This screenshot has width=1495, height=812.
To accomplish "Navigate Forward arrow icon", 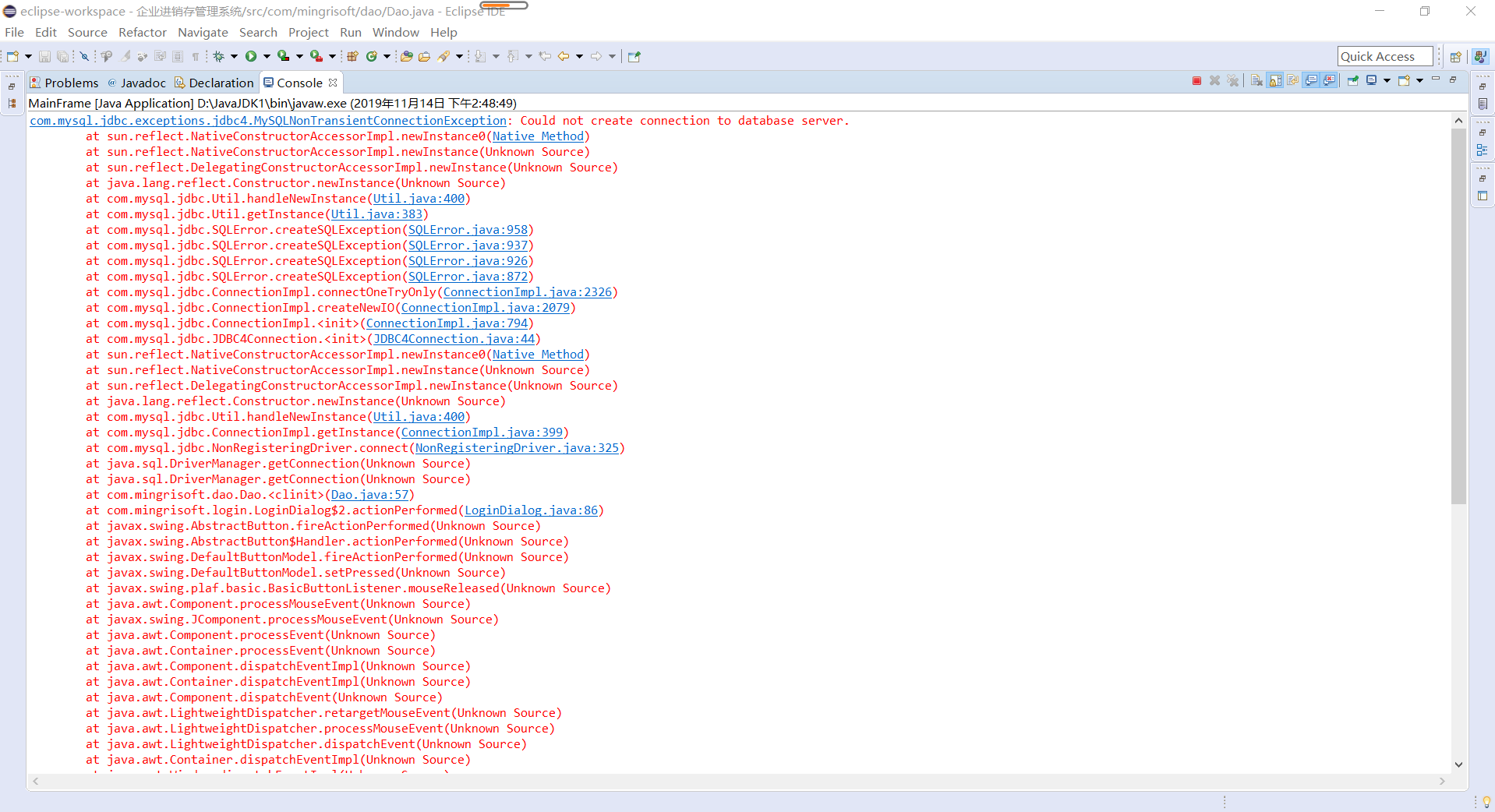I will 596,56.
